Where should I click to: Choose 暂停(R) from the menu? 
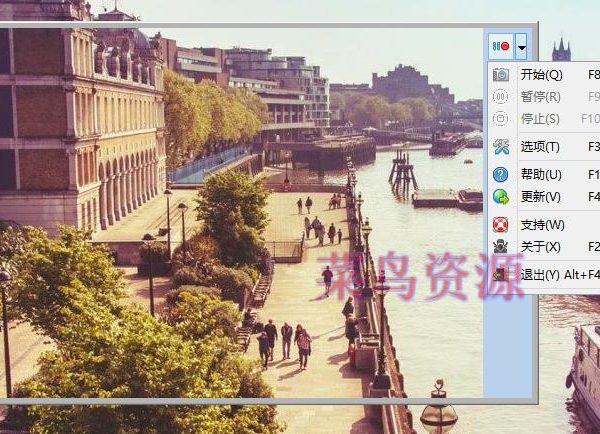click(x=541, y=97)
